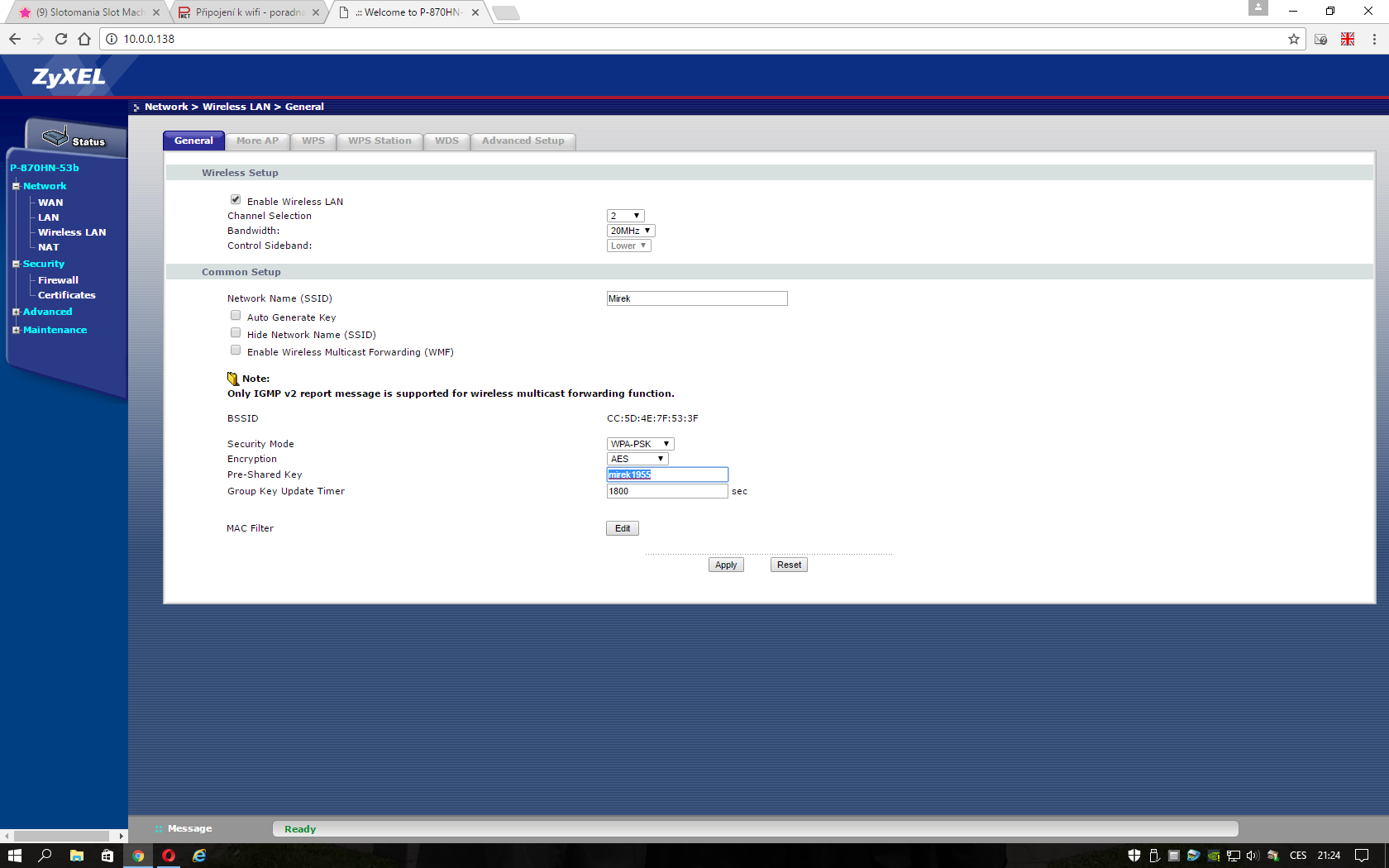Open Windows Defender tray icon

pyautogui.click(x=1134, y=856)
